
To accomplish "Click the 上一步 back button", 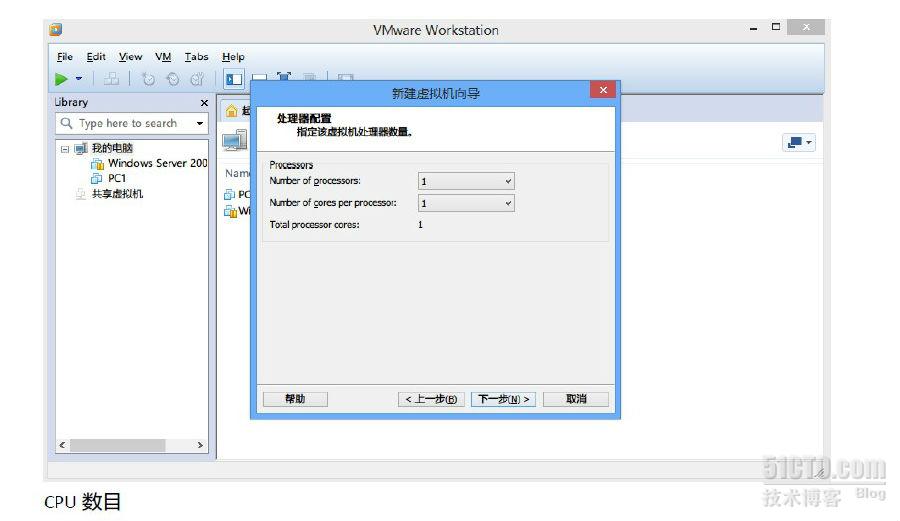I will (x=431, y=399).
